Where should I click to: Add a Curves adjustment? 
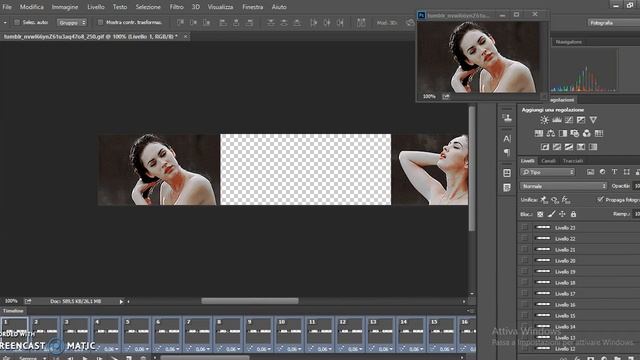[569, 120]
